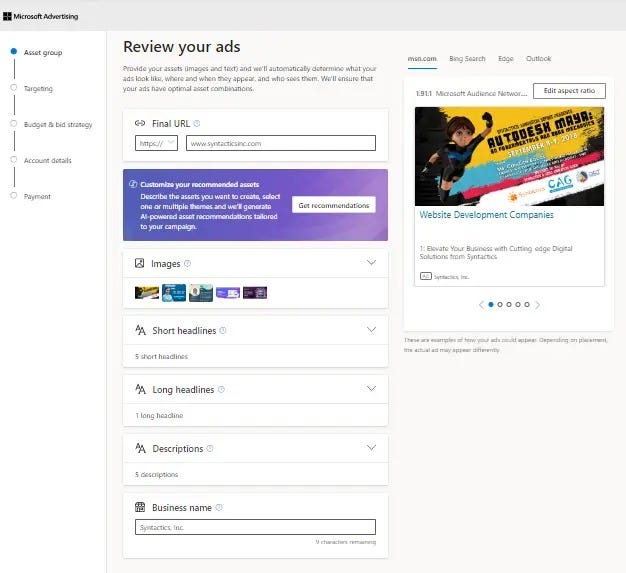Click the '5 short headlines' text
The height and width of the screenshot is (573, 626).
tap(162, 356)
